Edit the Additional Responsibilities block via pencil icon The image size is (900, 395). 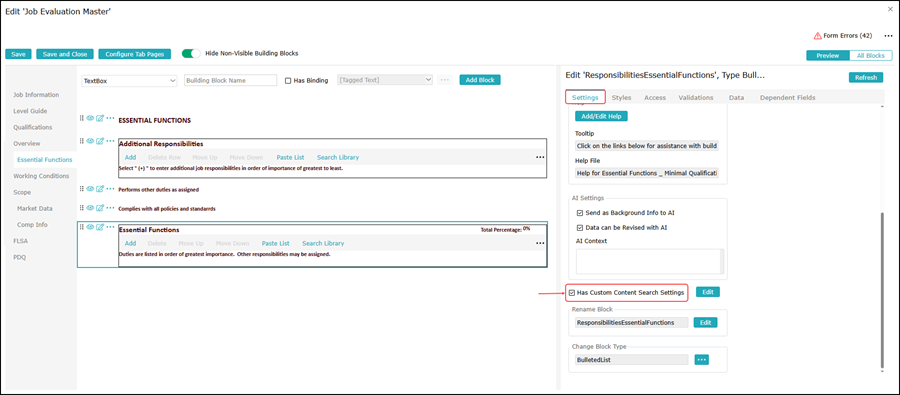point(100,141)
